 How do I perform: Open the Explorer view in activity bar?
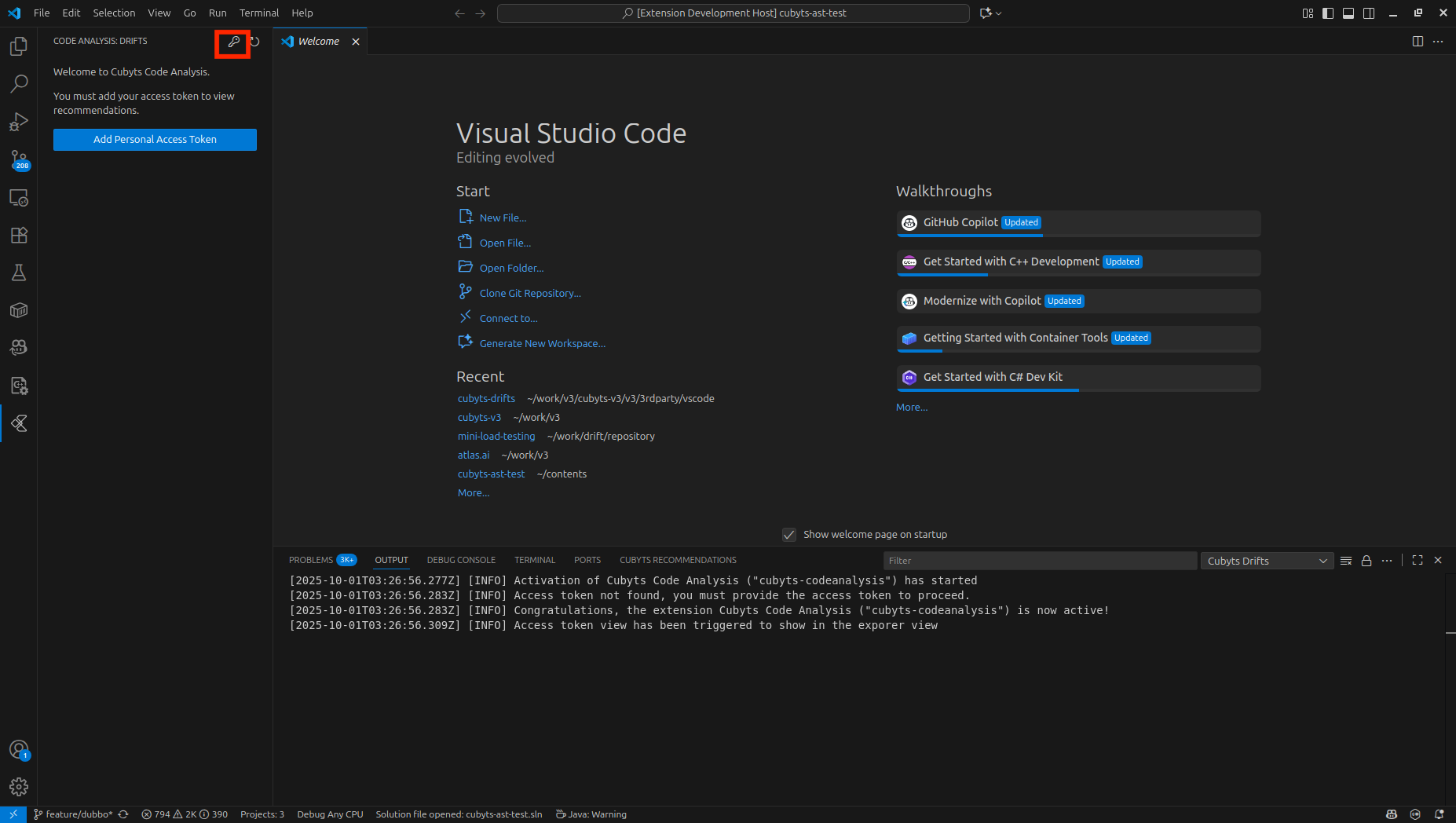tap(19, 46)
